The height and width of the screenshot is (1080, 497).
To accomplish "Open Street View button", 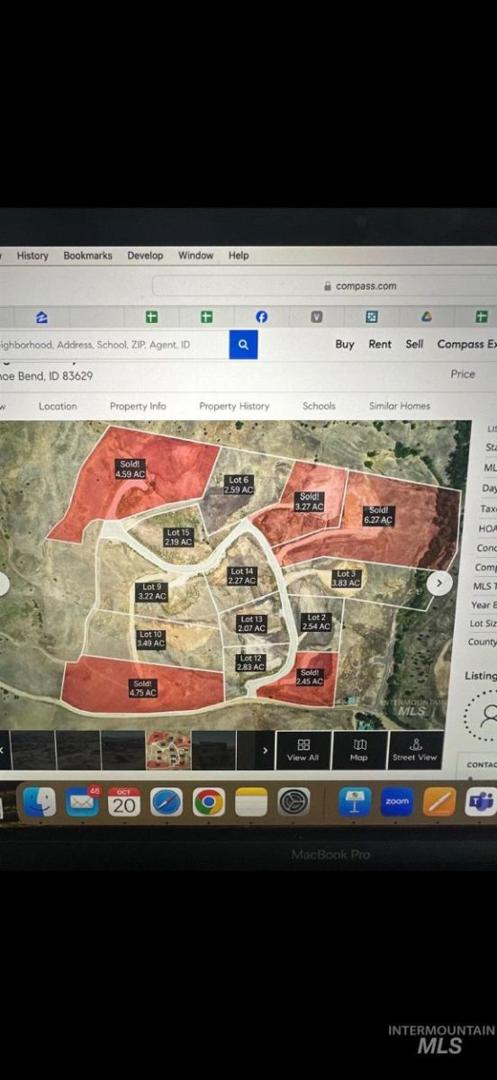I will point(414,750).
